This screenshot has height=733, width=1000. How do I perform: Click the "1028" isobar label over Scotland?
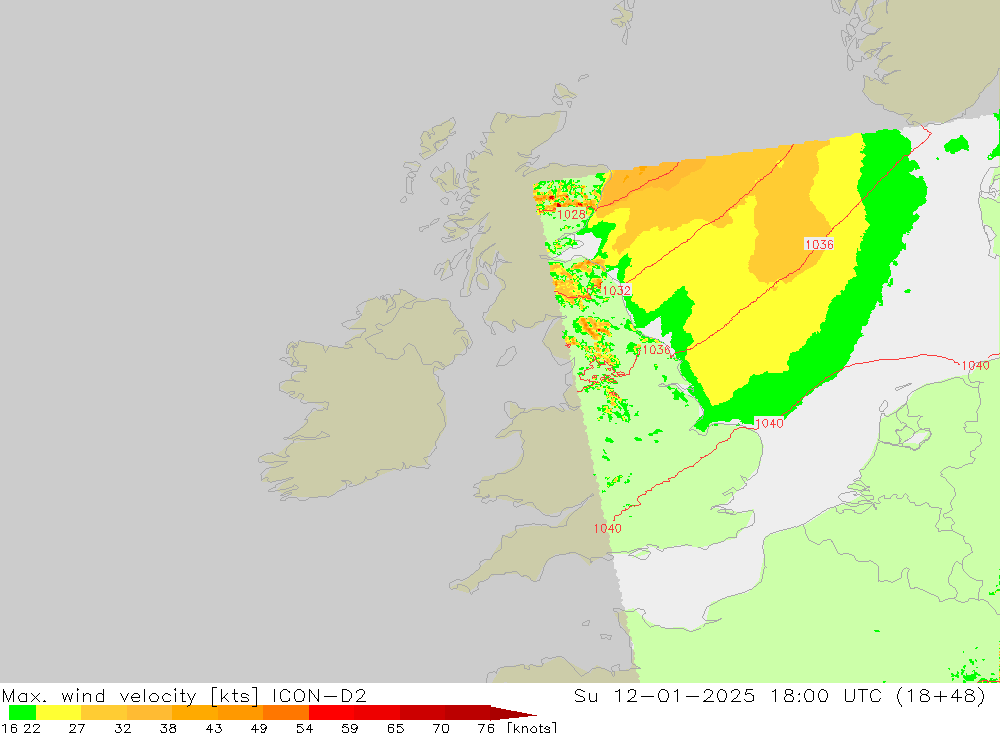[571, 214]
